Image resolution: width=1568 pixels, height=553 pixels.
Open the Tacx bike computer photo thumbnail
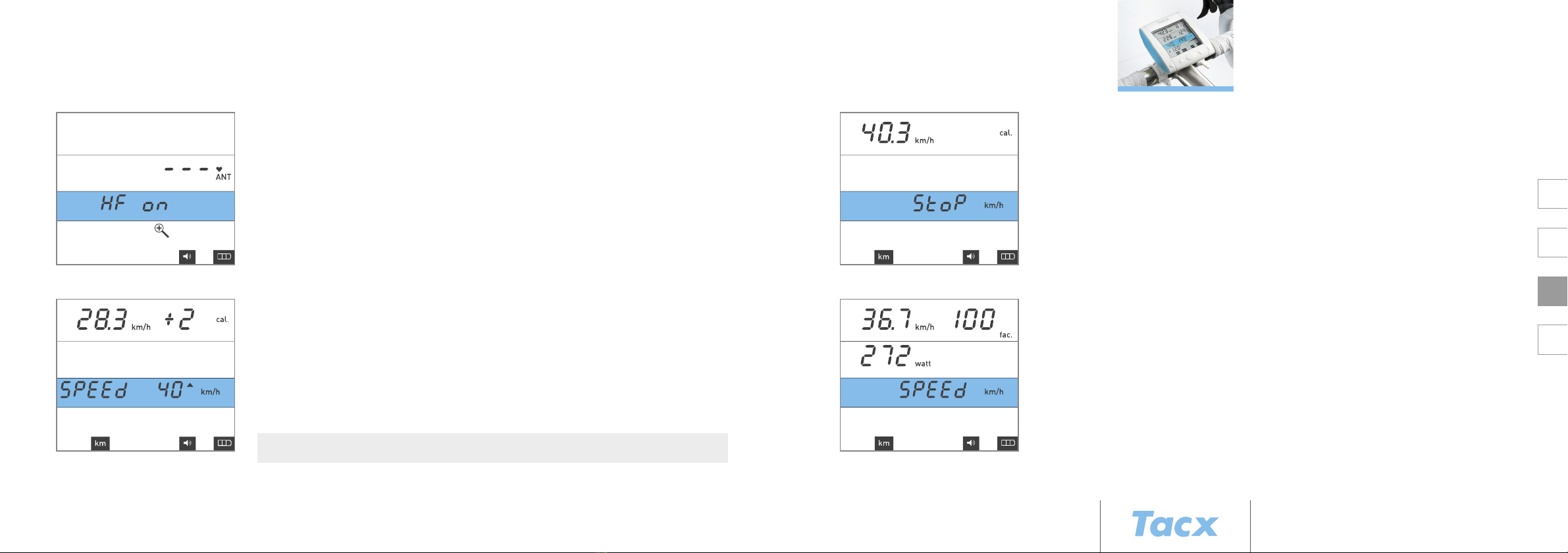pos(1176,45)
